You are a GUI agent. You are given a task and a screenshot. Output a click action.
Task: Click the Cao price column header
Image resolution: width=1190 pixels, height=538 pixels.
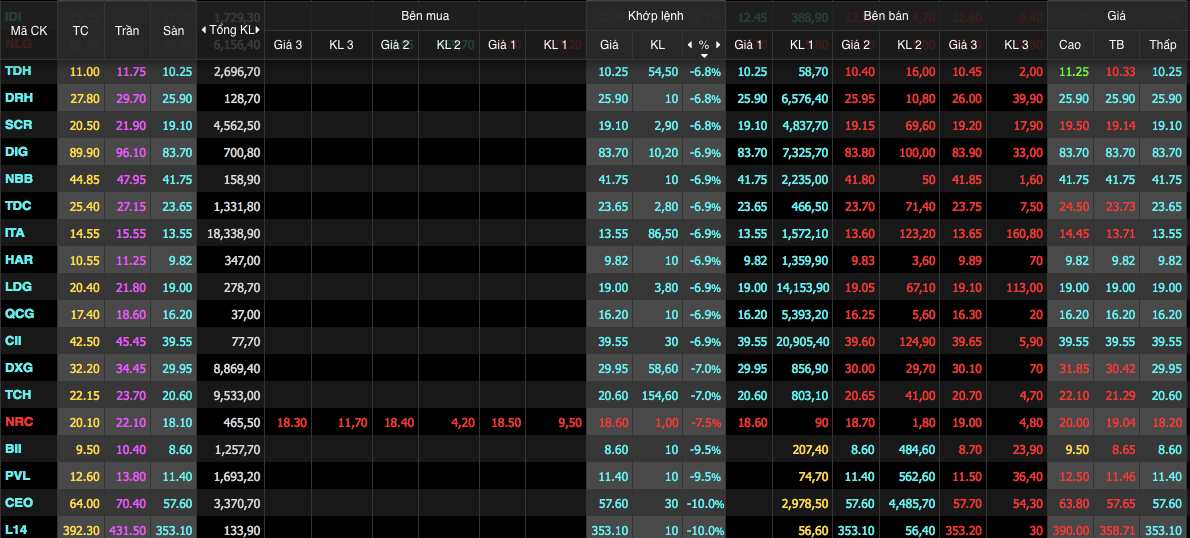[1070, 45]
